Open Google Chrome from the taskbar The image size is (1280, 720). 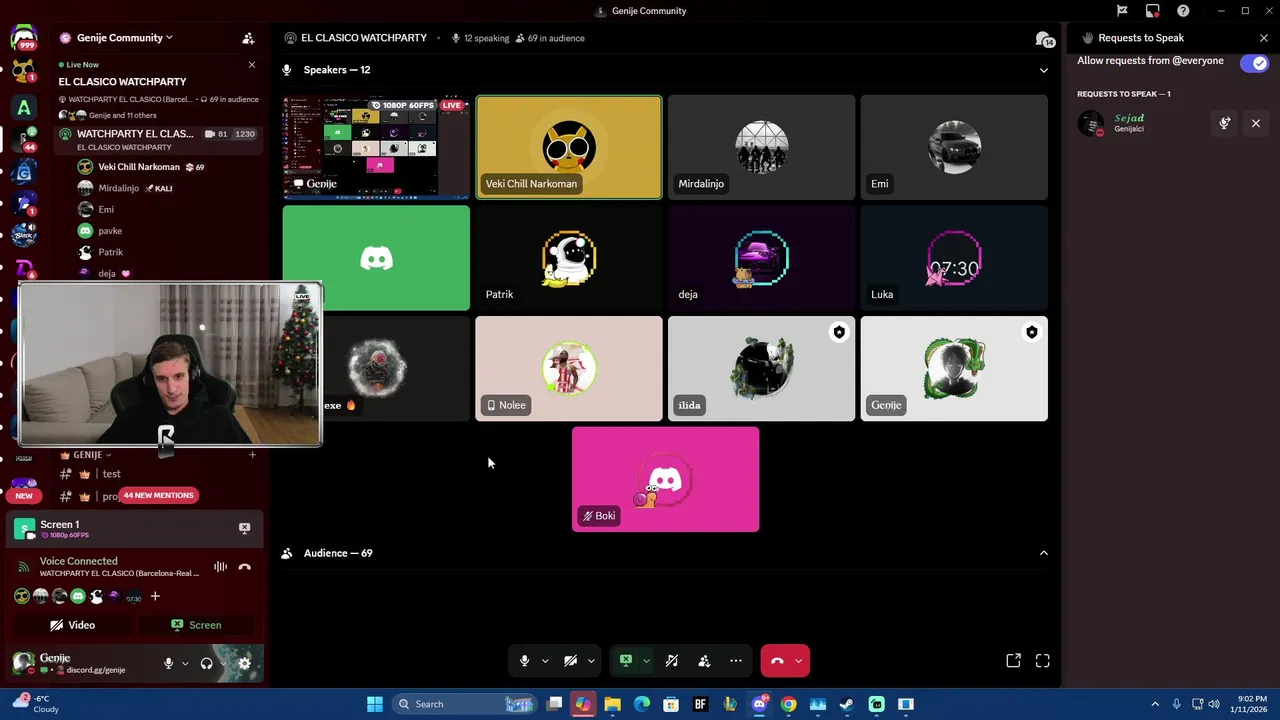(788, 704)
